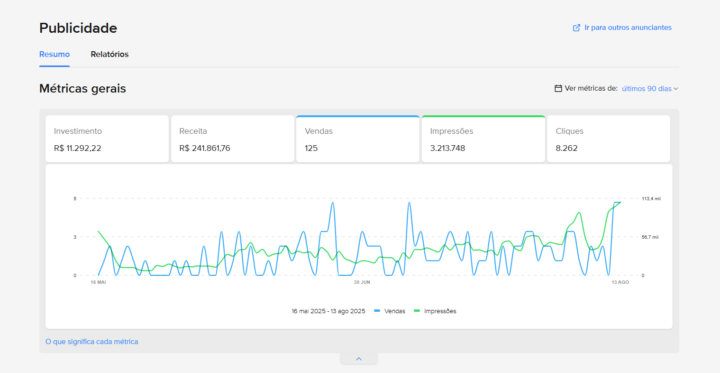
Task: Toggle the Investimento metric card
Action: tap(107, 139)
